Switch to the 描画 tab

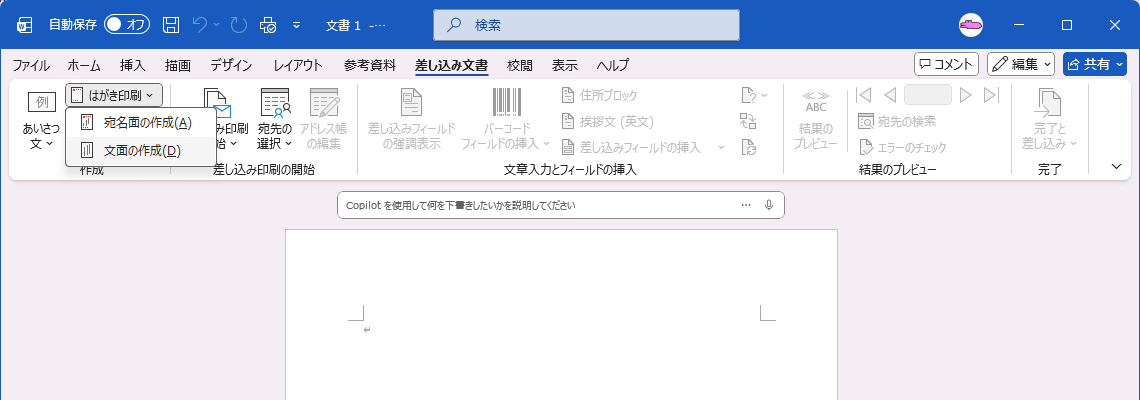point(178,65)
